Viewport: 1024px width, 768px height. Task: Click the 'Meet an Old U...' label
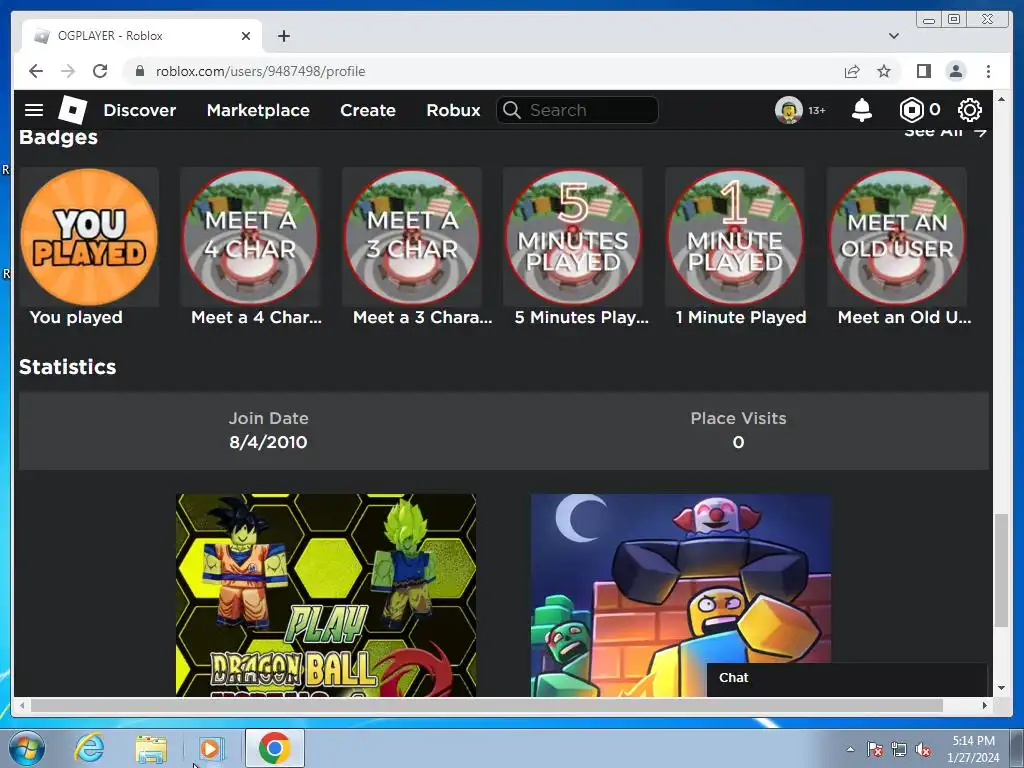tap(904, 317)
